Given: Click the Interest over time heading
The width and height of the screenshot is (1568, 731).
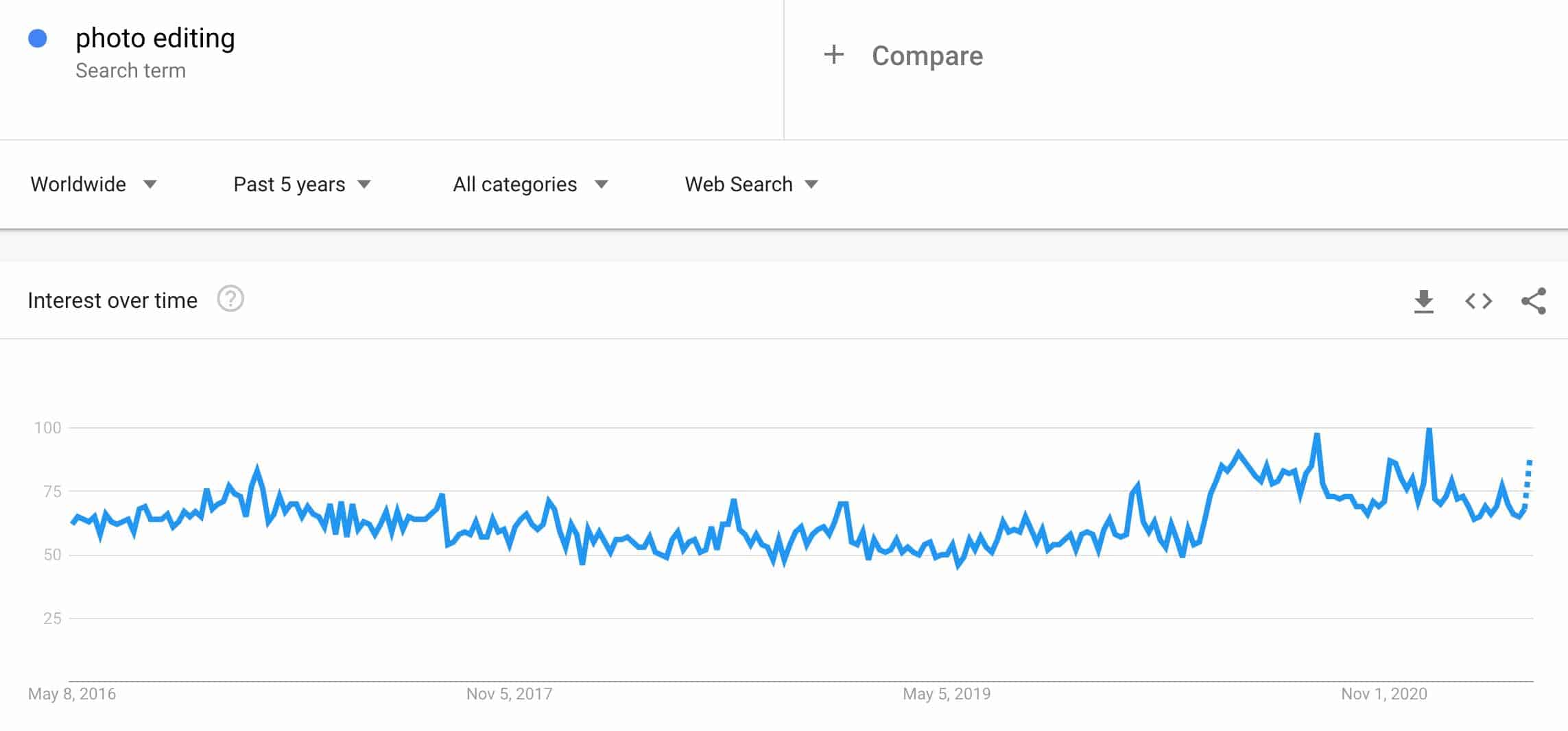Looking at the screenshot, I should pyautogui.click(x=112, y=300).
